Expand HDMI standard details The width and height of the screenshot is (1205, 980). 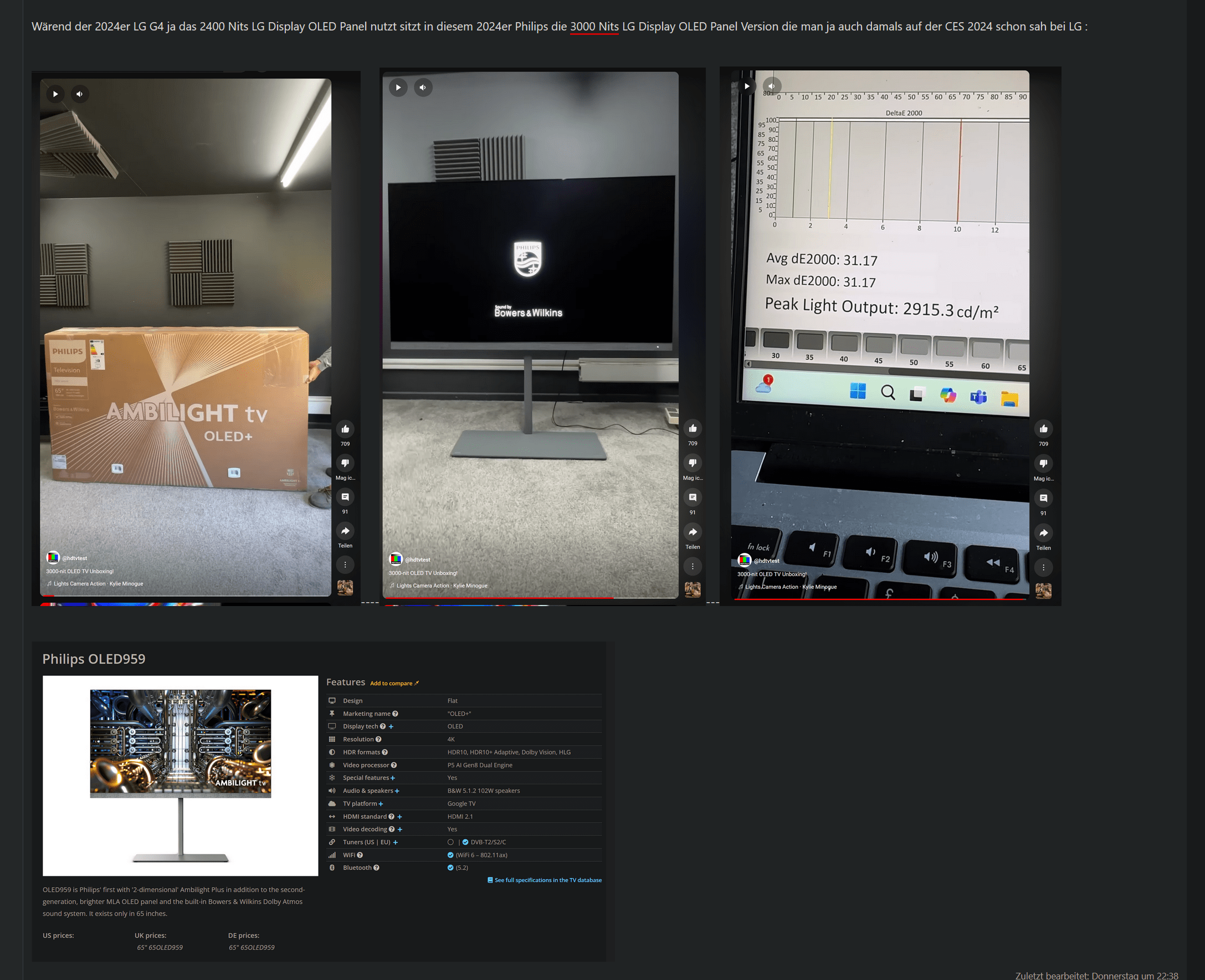399,817
